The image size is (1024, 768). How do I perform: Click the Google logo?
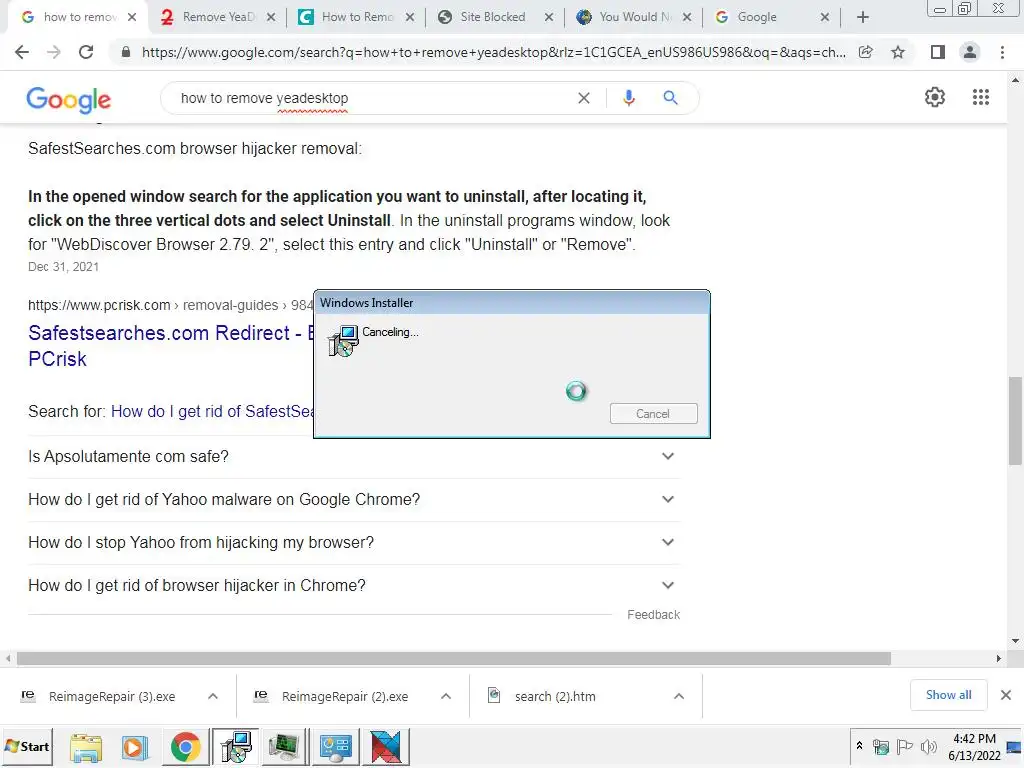click(69, 100)
